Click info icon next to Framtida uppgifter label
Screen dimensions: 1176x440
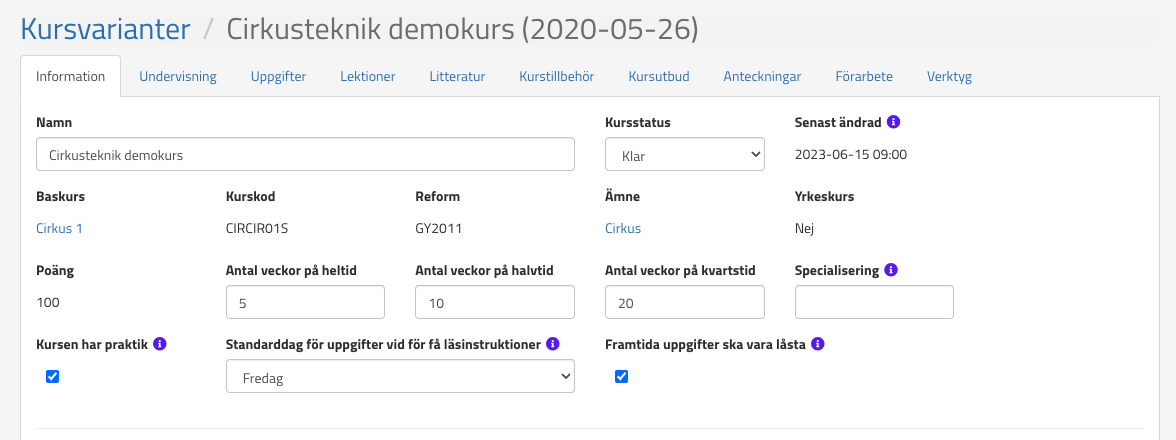pyautogui.click(x=817, y=344)
